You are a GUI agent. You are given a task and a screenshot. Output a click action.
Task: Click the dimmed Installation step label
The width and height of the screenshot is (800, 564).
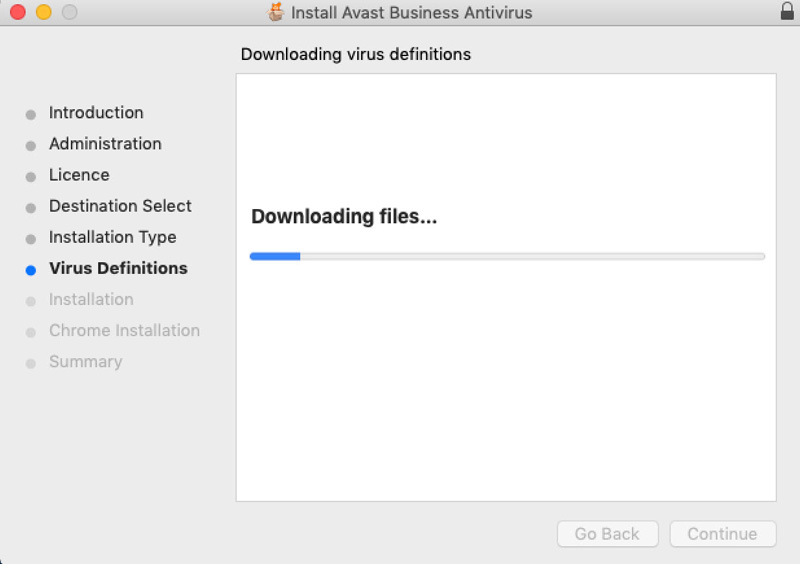(91, 299)
